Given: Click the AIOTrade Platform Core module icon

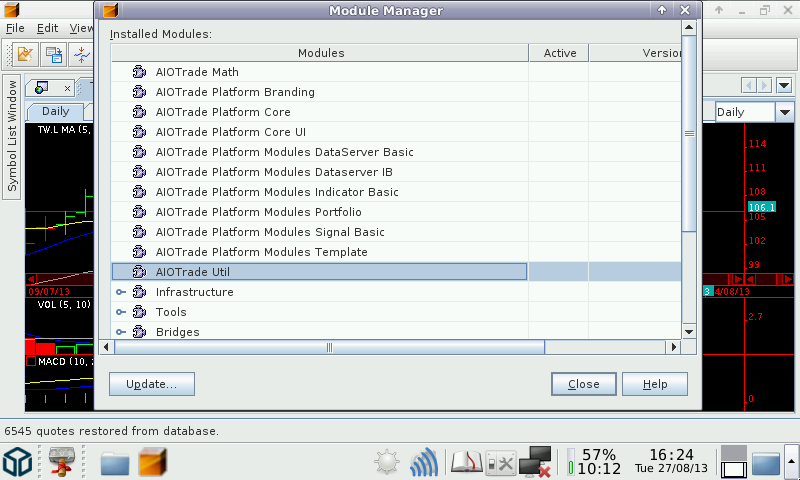Looking at the screenshot, I should tap(139, 112).
